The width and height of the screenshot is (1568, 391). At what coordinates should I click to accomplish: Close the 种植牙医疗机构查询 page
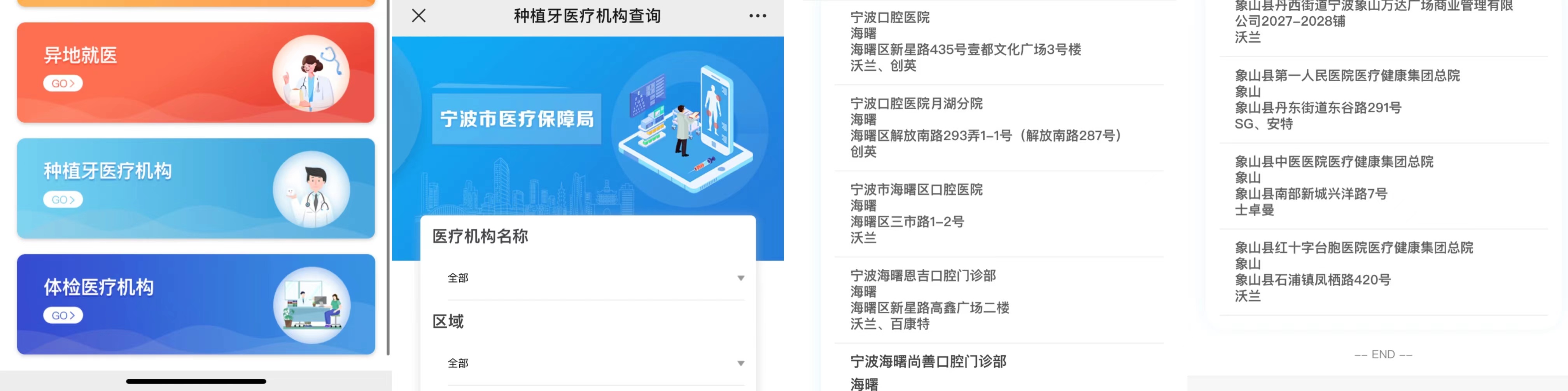click(418, 16)
